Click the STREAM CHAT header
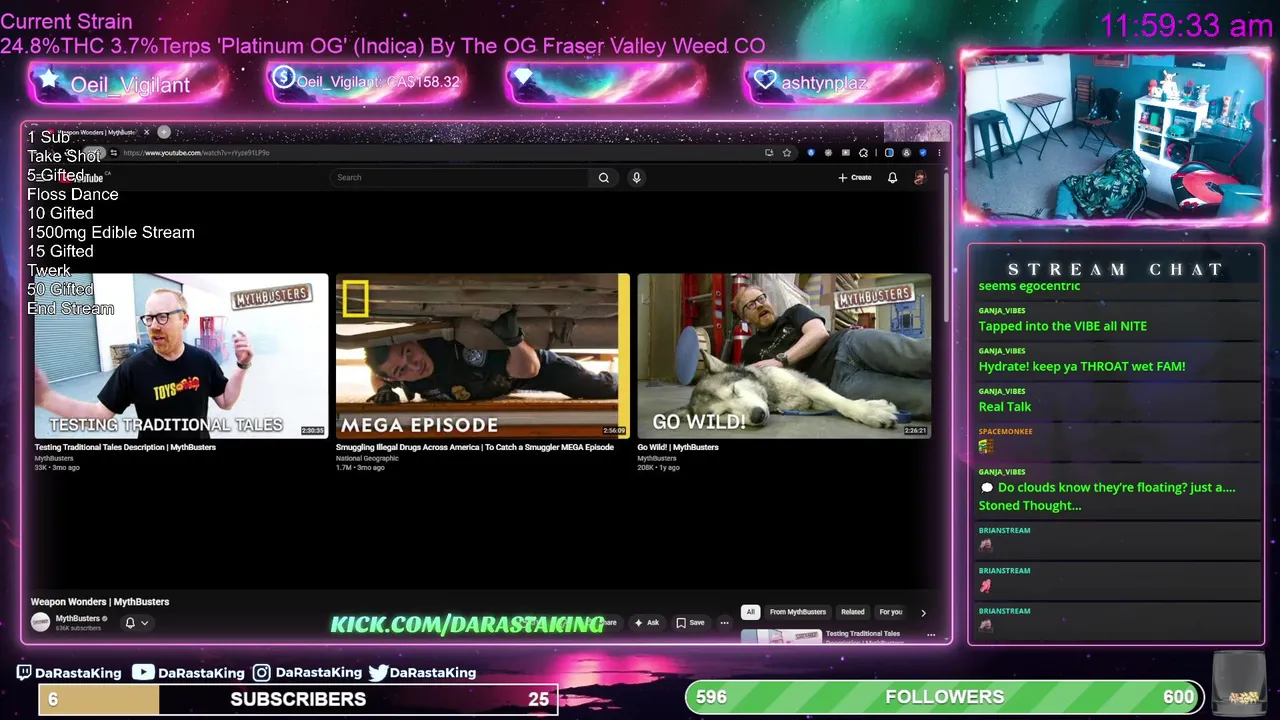 coord(1116,269)
